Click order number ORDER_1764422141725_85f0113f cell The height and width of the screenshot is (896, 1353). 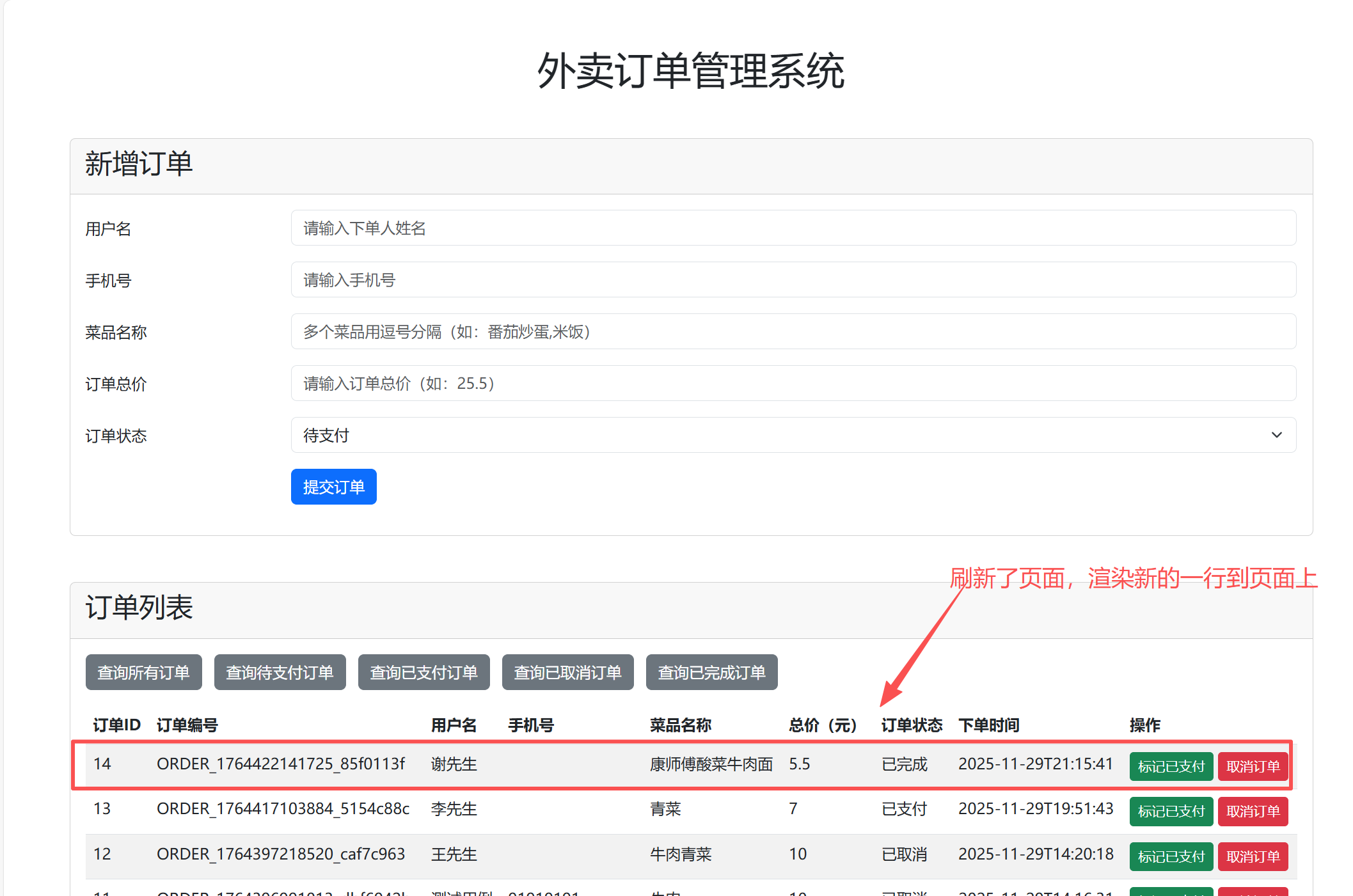[x=280, y=764]
